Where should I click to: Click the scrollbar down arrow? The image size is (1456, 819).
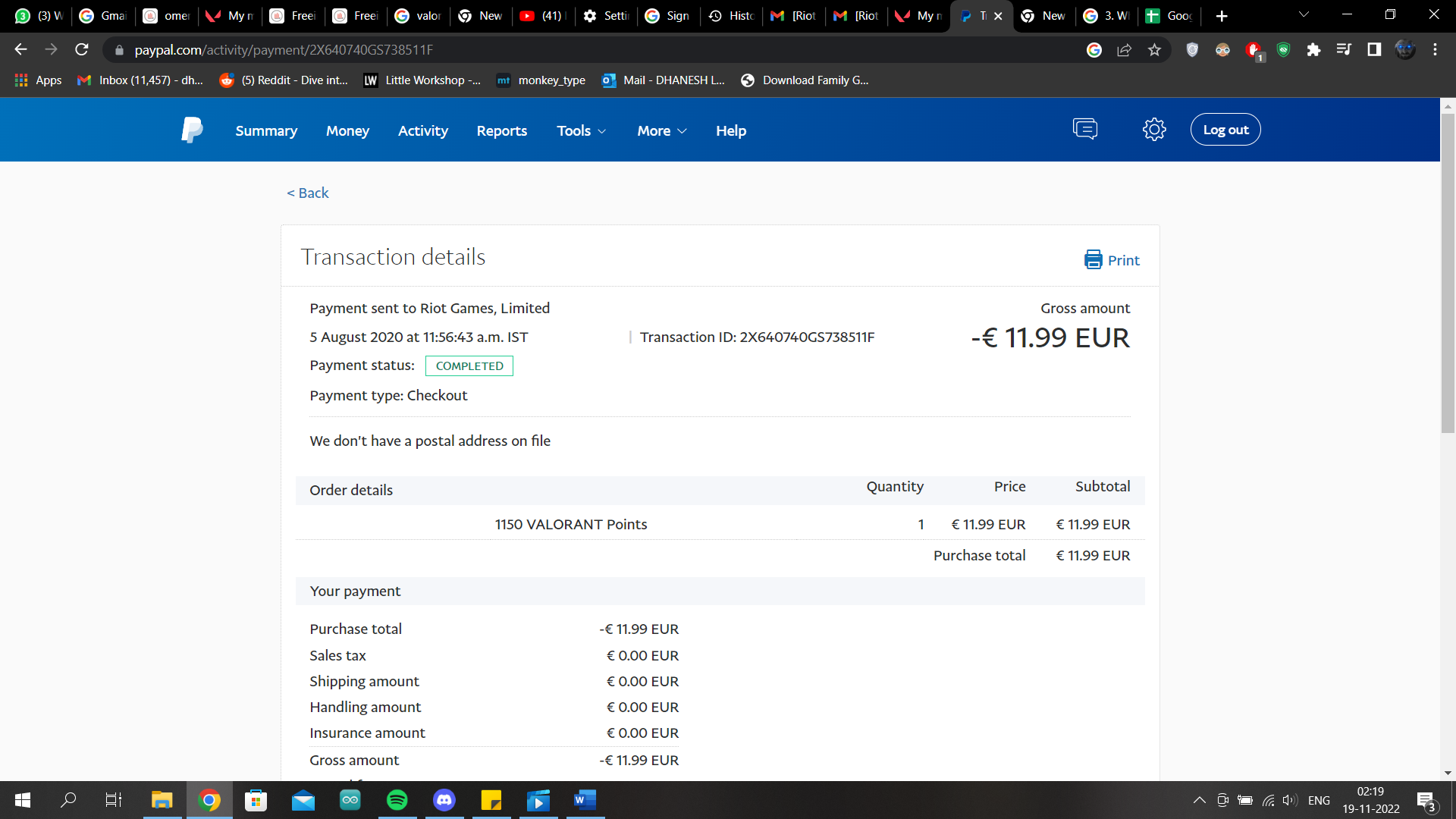1448,773
